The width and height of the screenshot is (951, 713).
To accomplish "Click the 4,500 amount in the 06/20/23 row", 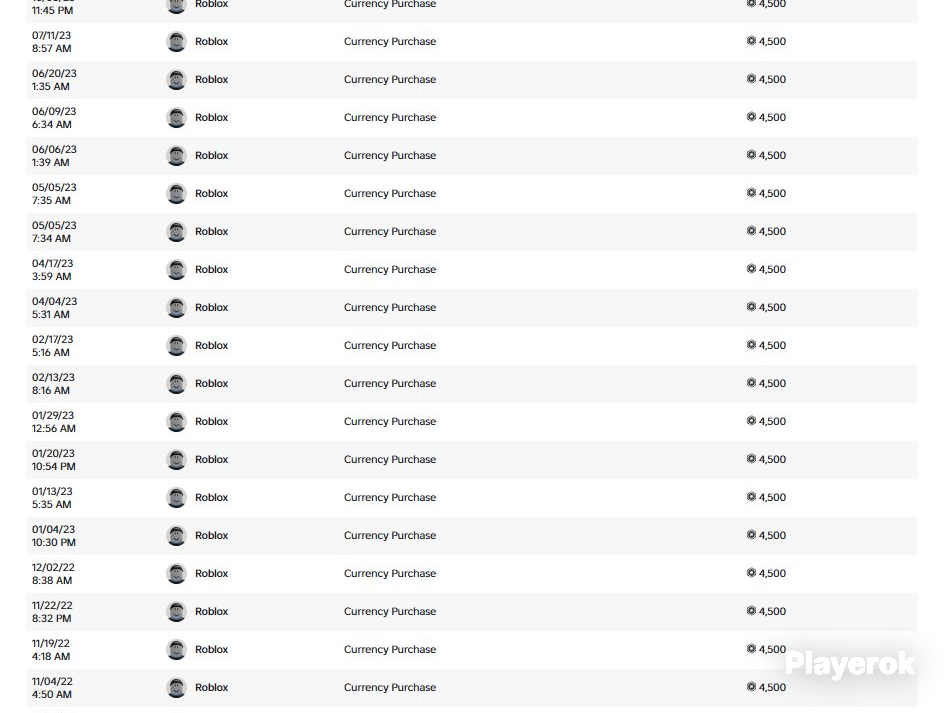I will 772,79.
